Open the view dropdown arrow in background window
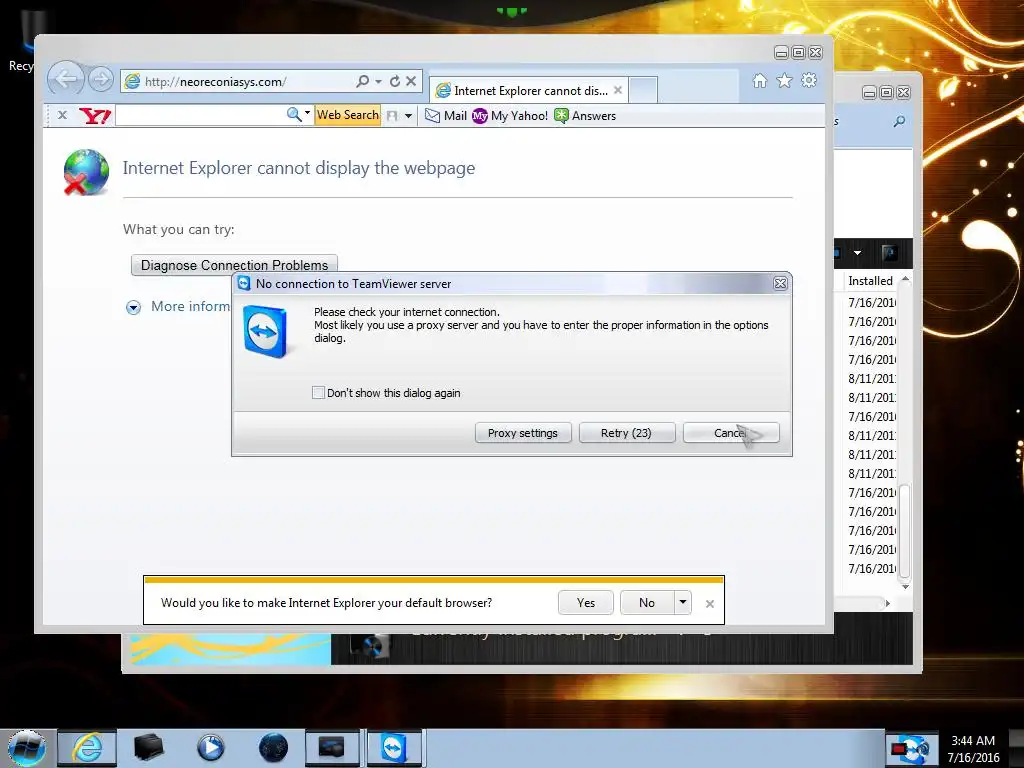This screenshot has width=1024, height=768. tap(857, 253)
